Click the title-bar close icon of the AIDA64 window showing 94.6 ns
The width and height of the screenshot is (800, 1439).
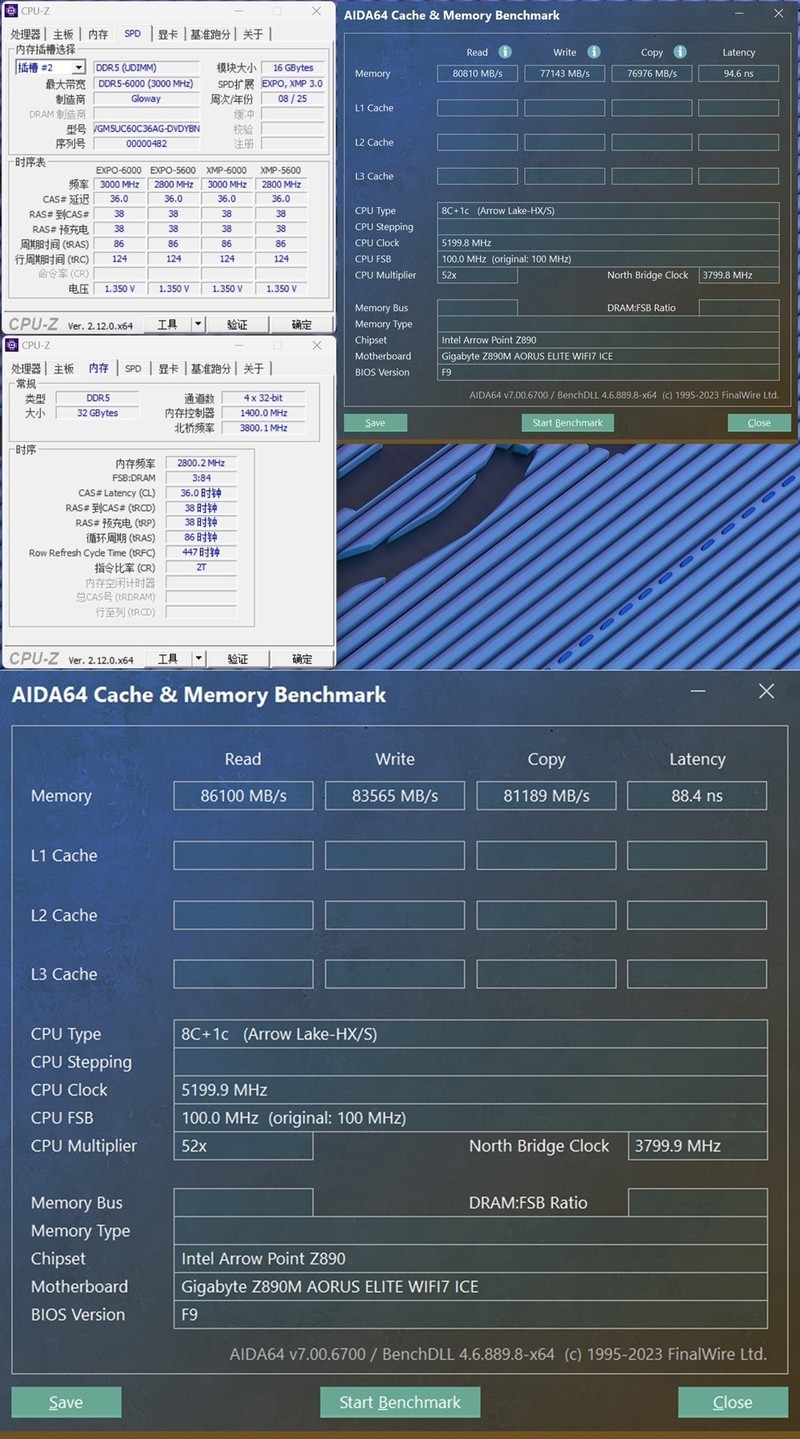(779, 14)
